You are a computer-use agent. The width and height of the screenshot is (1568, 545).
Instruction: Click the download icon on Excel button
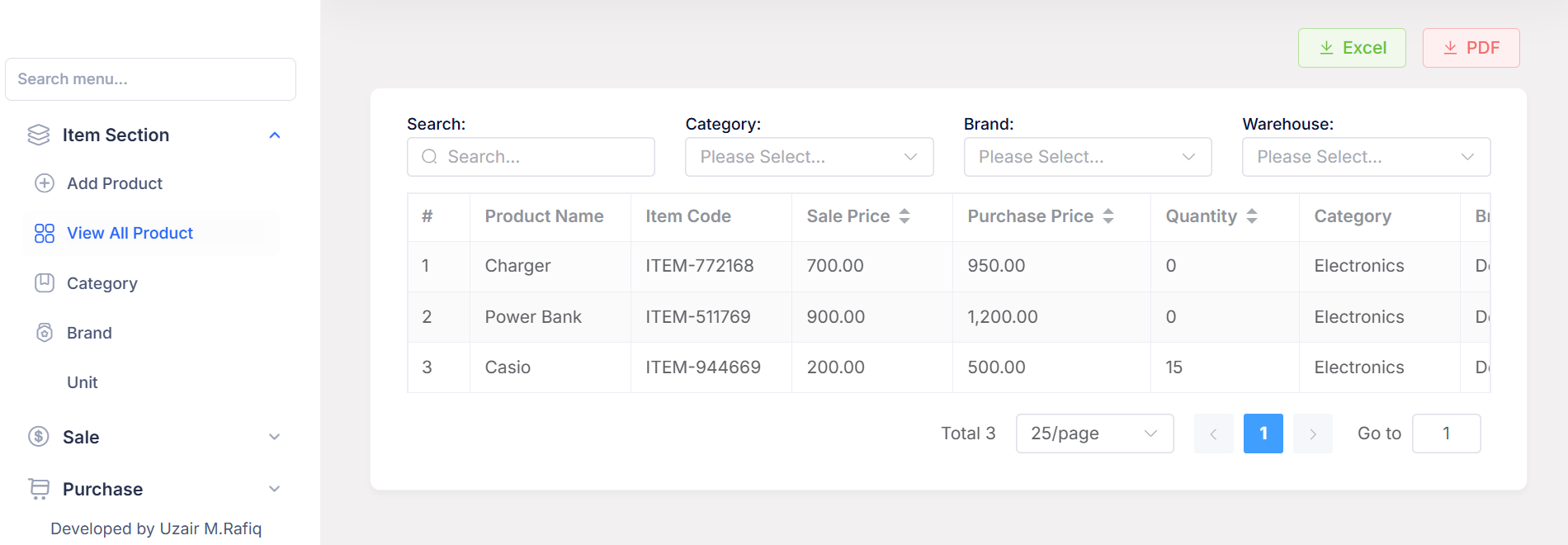[1326, 48]
